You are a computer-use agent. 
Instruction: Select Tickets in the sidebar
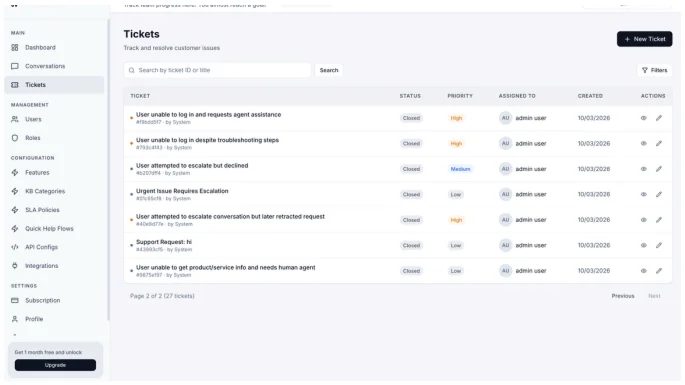[x=54, y=85]
